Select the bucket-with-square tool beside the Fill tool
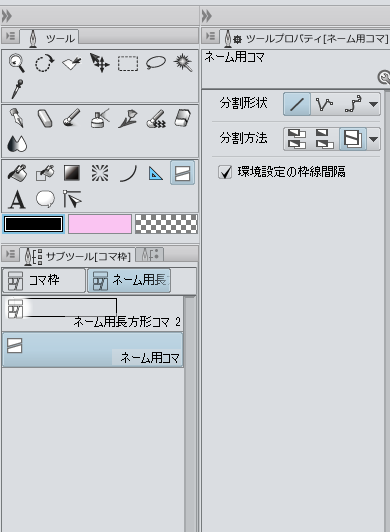Viewport: 390px width, 532px height. 44,173
